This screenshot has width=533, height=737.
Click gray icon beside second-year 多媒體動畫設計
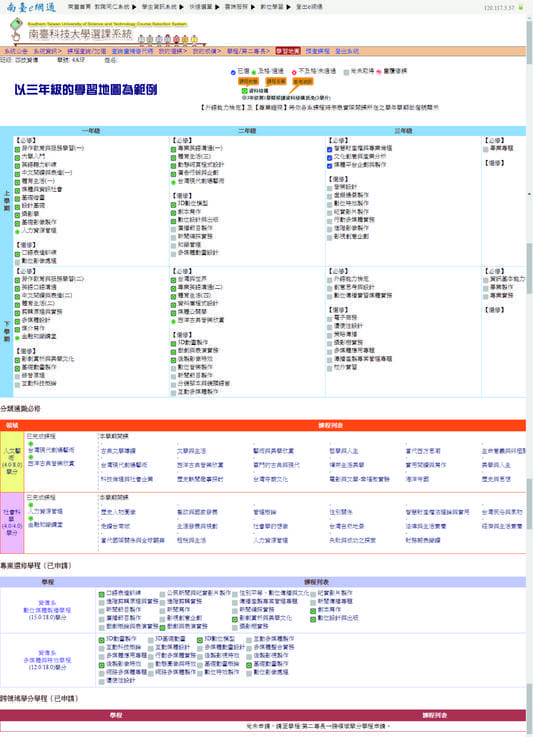pos(173,254)
